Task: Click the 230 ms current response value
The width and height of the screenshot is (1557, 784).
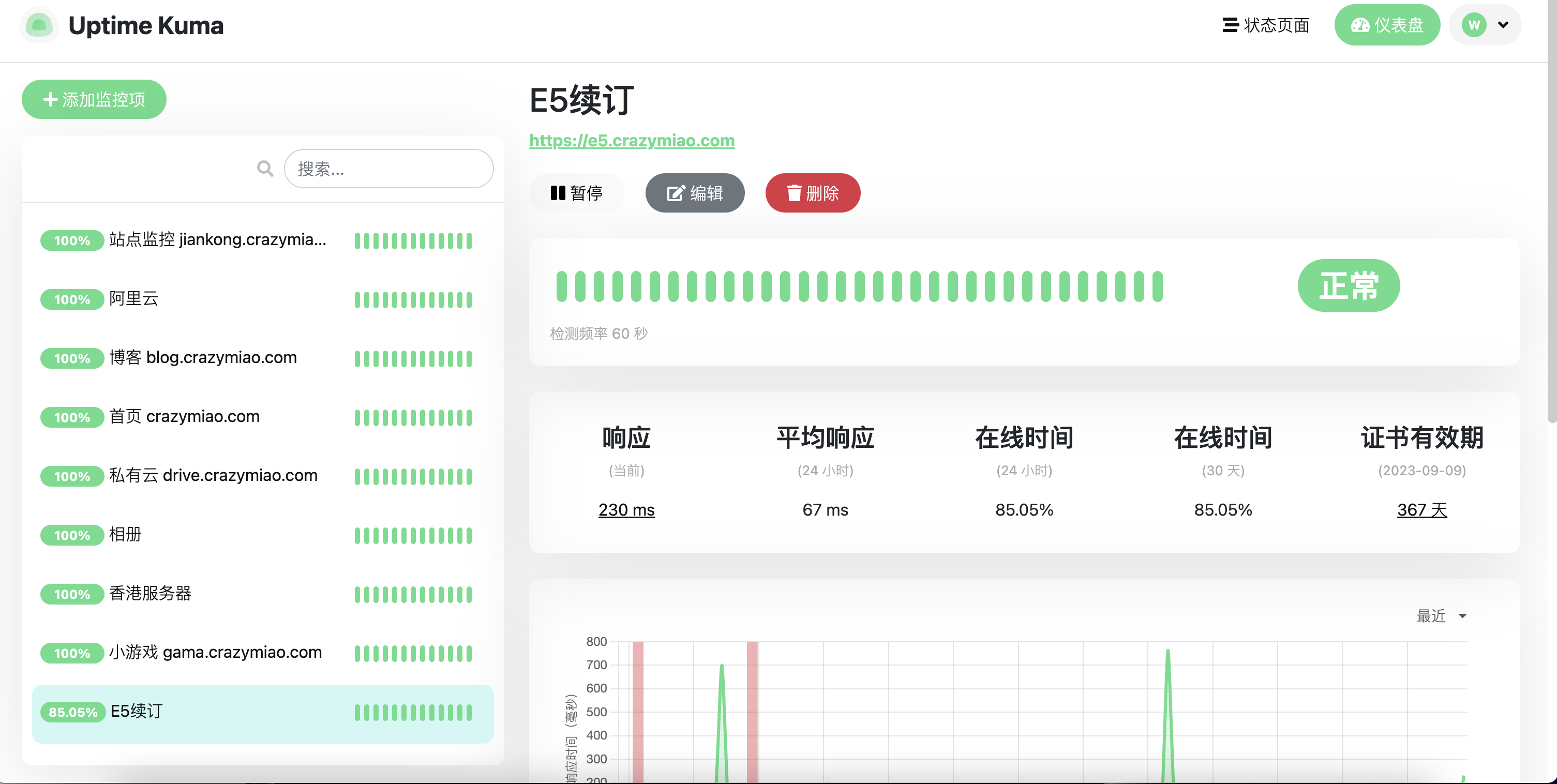Action: (626, 509)
